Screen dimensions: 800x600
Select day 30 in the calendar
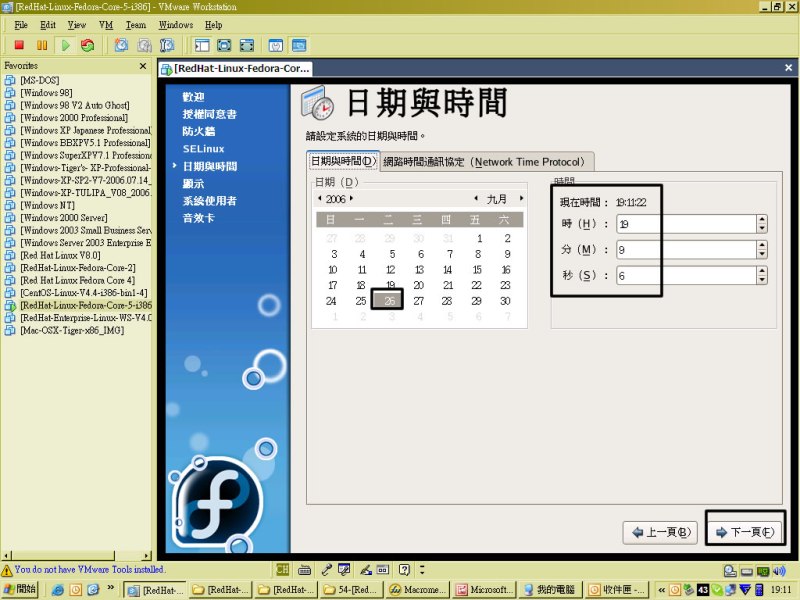click(x=505, y=301)
